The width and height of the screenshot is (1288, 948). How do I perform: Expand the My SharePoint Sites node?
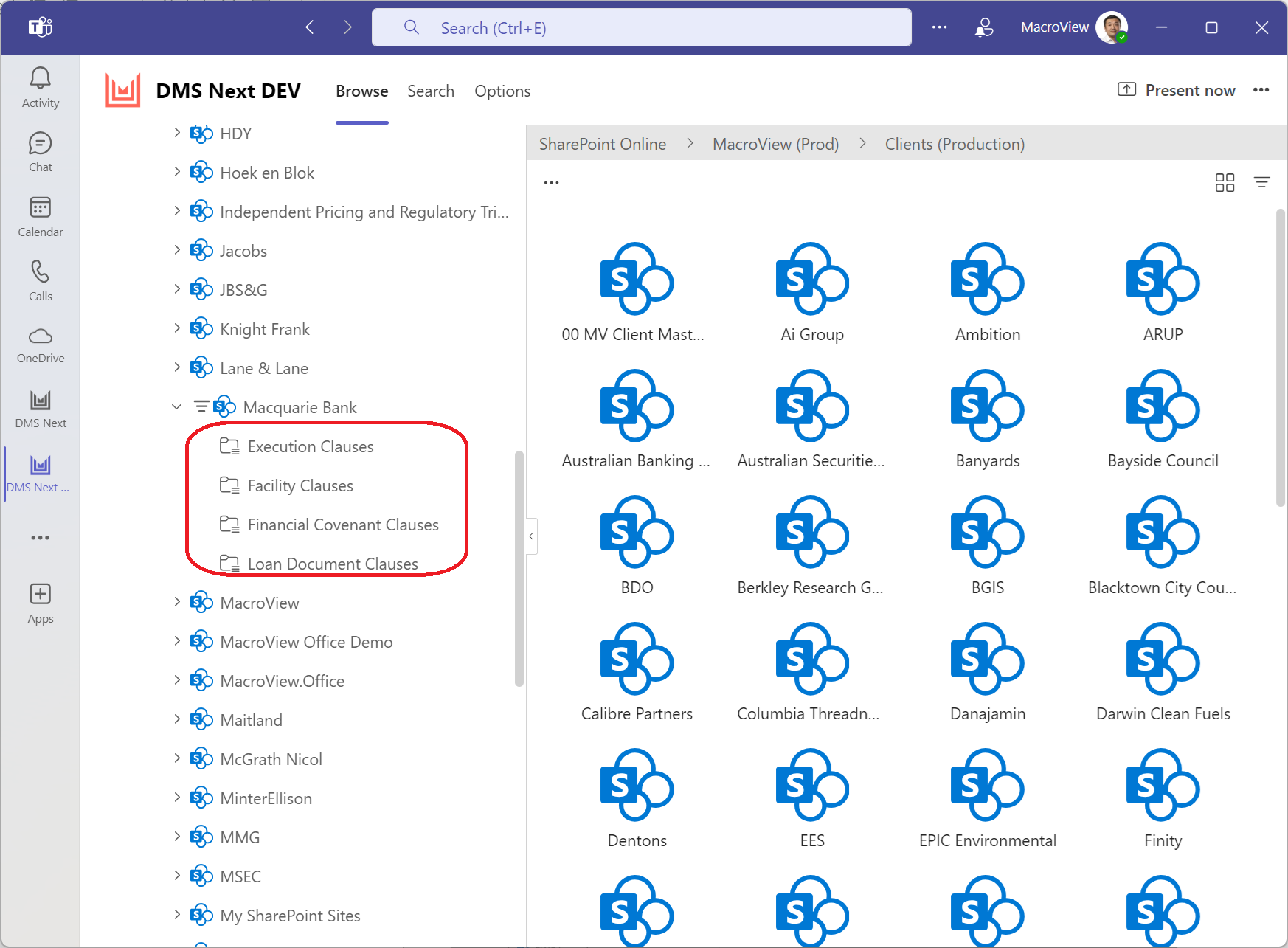coord(176,915)
